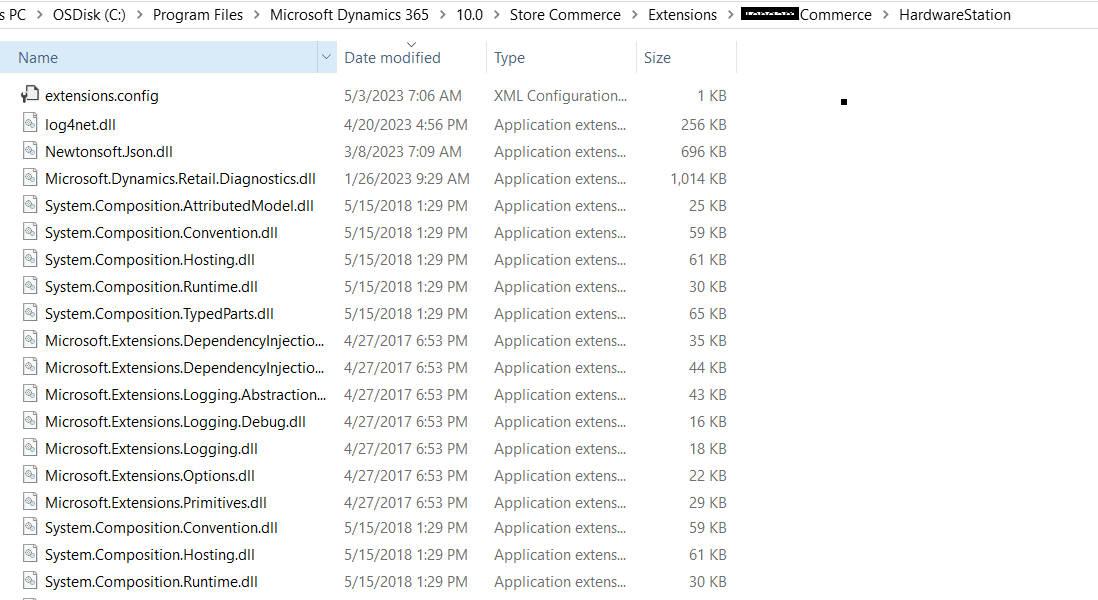Click the System.Composition.AttributedModel.dll file icon
The height and width of the screenshot is (600, 1098).
click(29, 204)
